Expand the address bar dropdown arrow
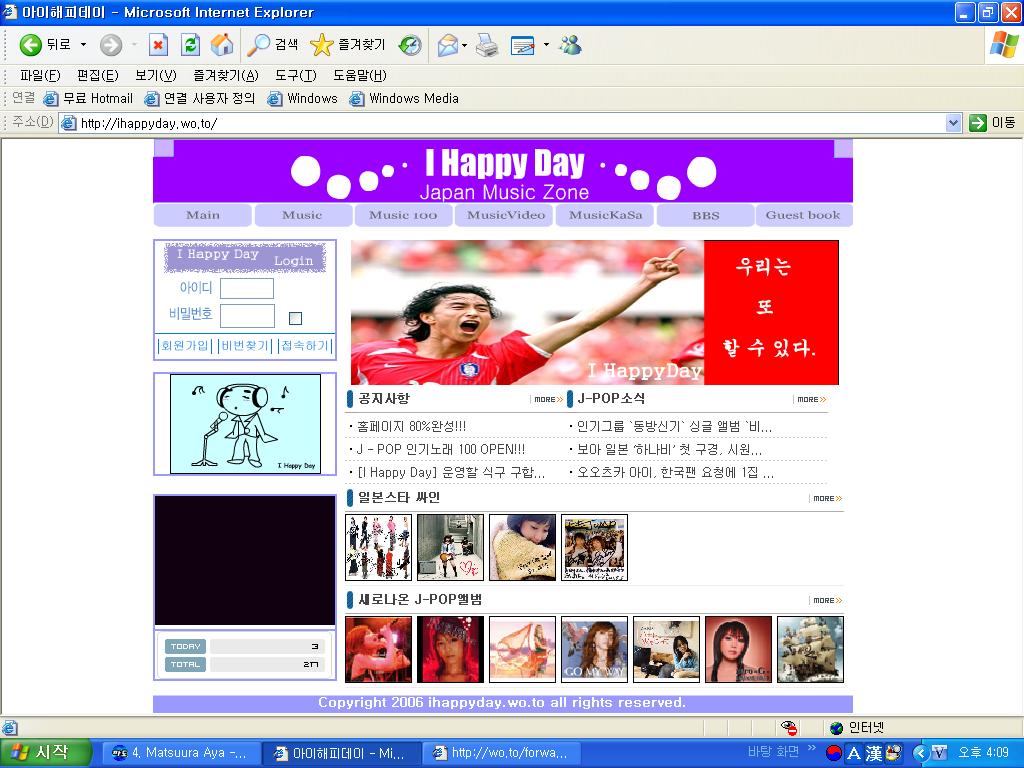This screenshot has width=1024, height=768. 953,123
